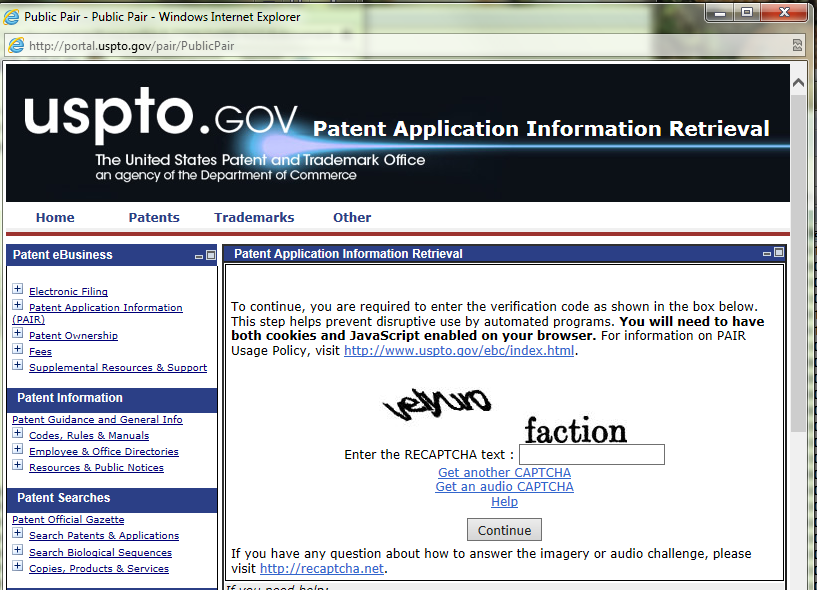817x590 pixels.
Task: Click the 'faction' CAPTCHA word image
Action: (x=575, y=430)
